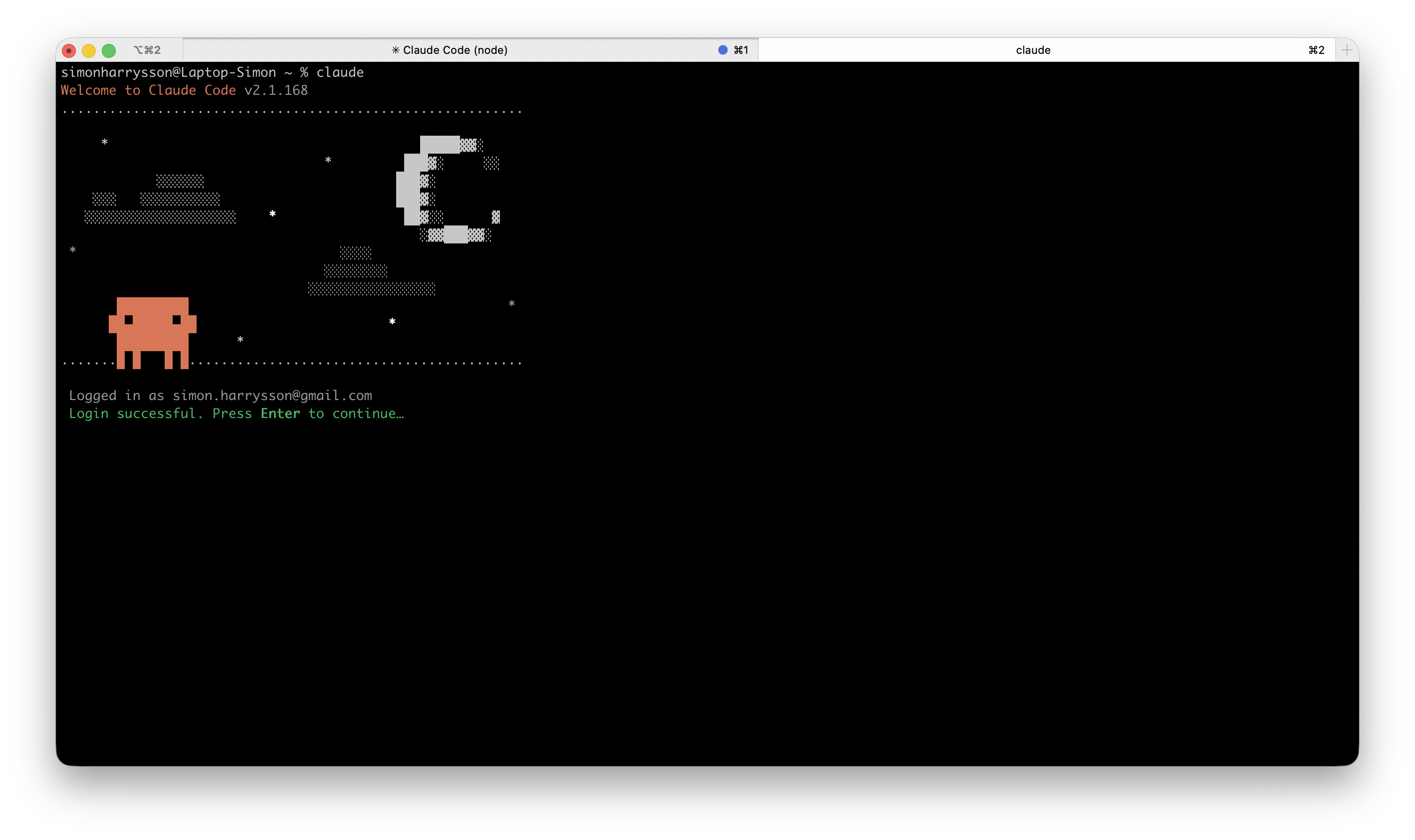Click the ⌘2 shortcut label on claude tab

coord(1316,50)
